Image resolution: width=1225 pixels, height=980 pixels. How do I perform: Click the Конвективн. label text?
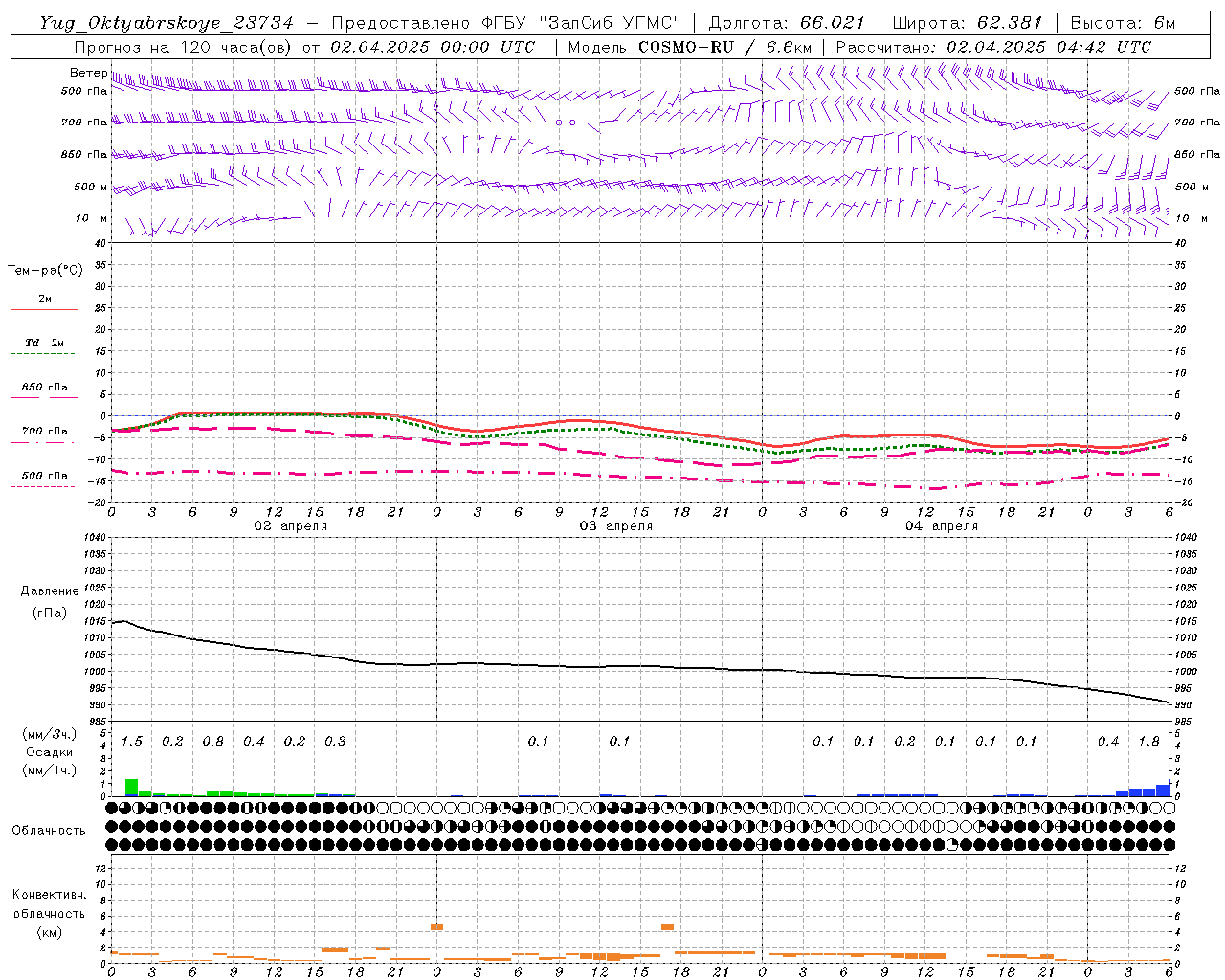pyautogui.click(x=49, y=895)
